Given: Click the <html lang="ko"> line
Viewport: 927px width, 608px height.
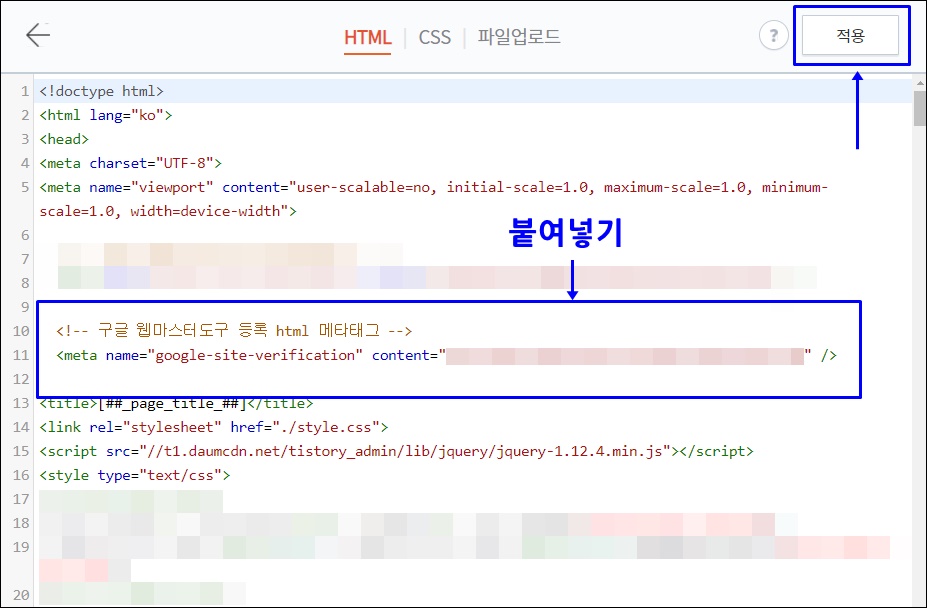Looking at the screenshot, I should [106, 115].
